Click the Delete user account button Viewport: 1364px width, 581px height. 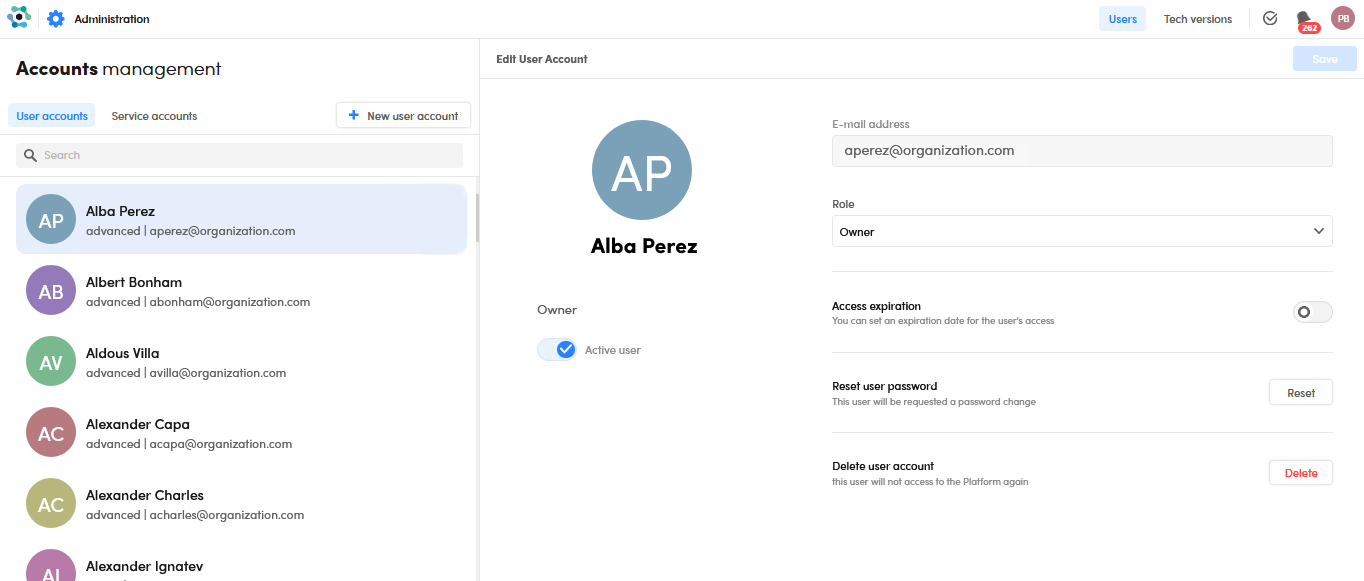[x=1301, y=473]
